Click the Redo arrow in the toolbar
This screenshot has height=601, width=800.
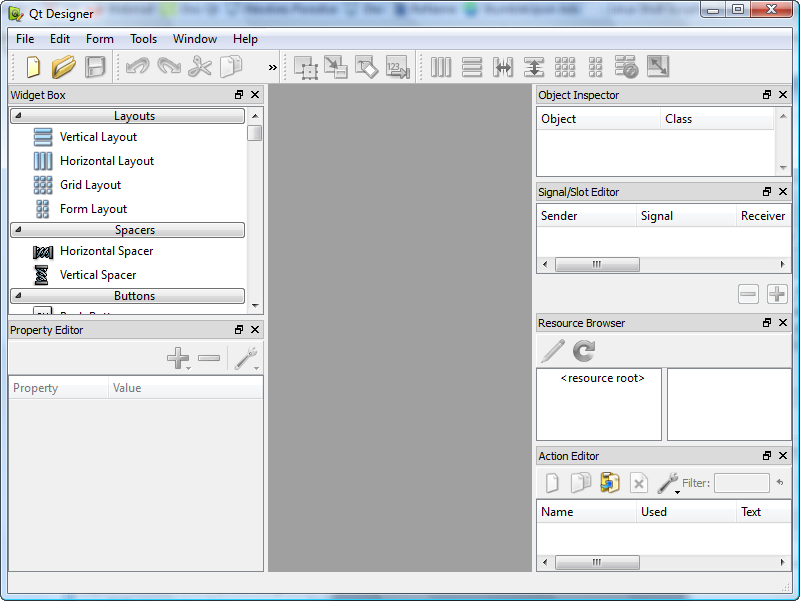click(x=169, y=67)
